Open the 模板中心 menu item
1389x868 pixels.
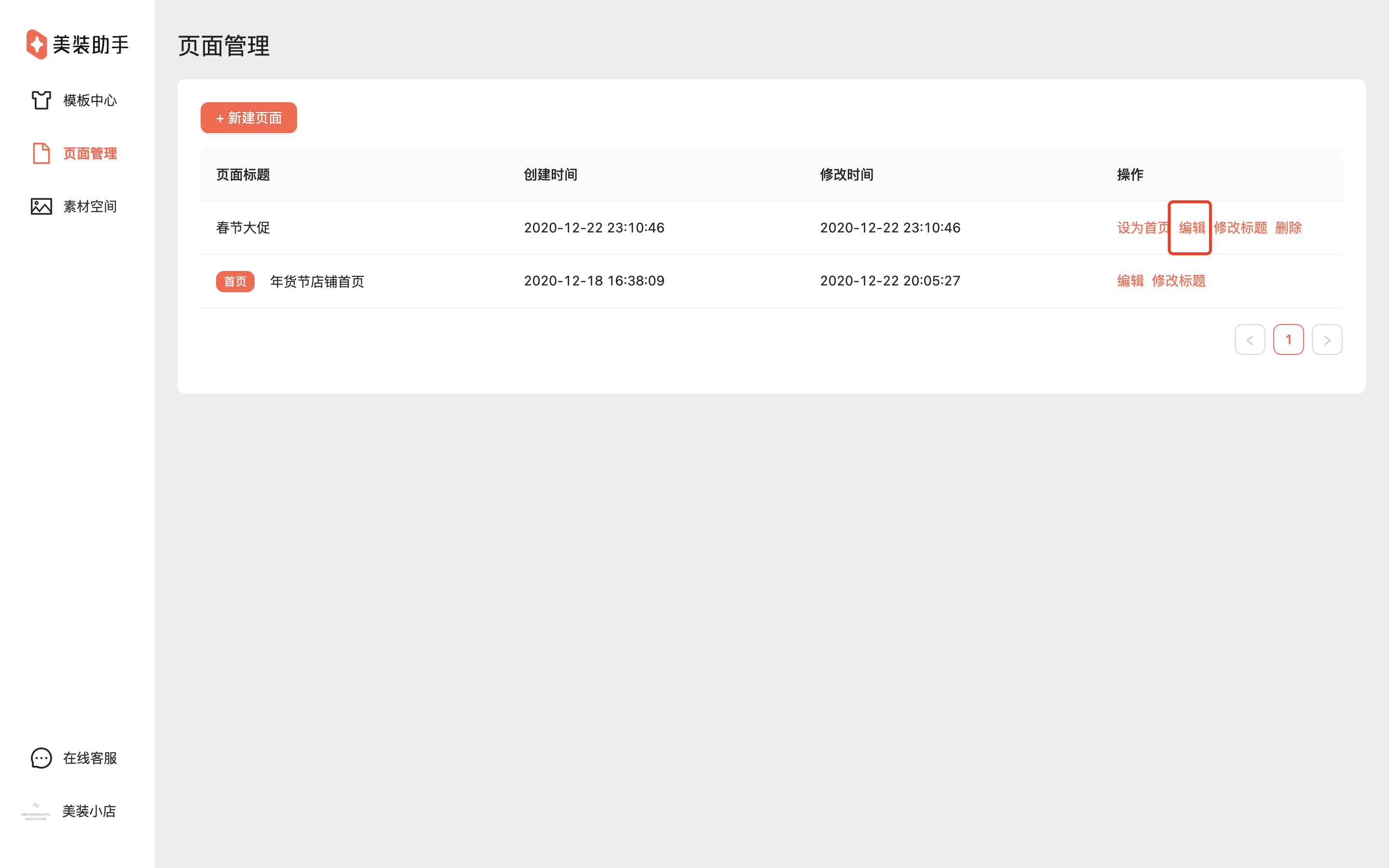pyautogui.click(x=90, y=100)
